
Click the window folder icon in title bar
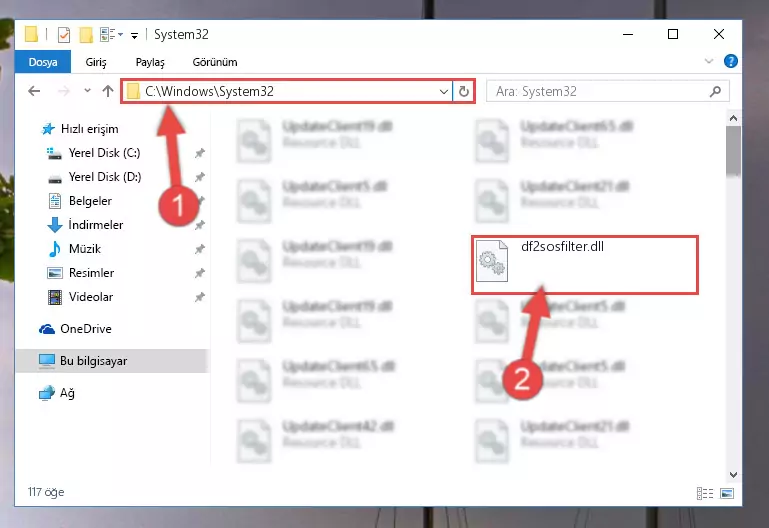pos(31,34)
